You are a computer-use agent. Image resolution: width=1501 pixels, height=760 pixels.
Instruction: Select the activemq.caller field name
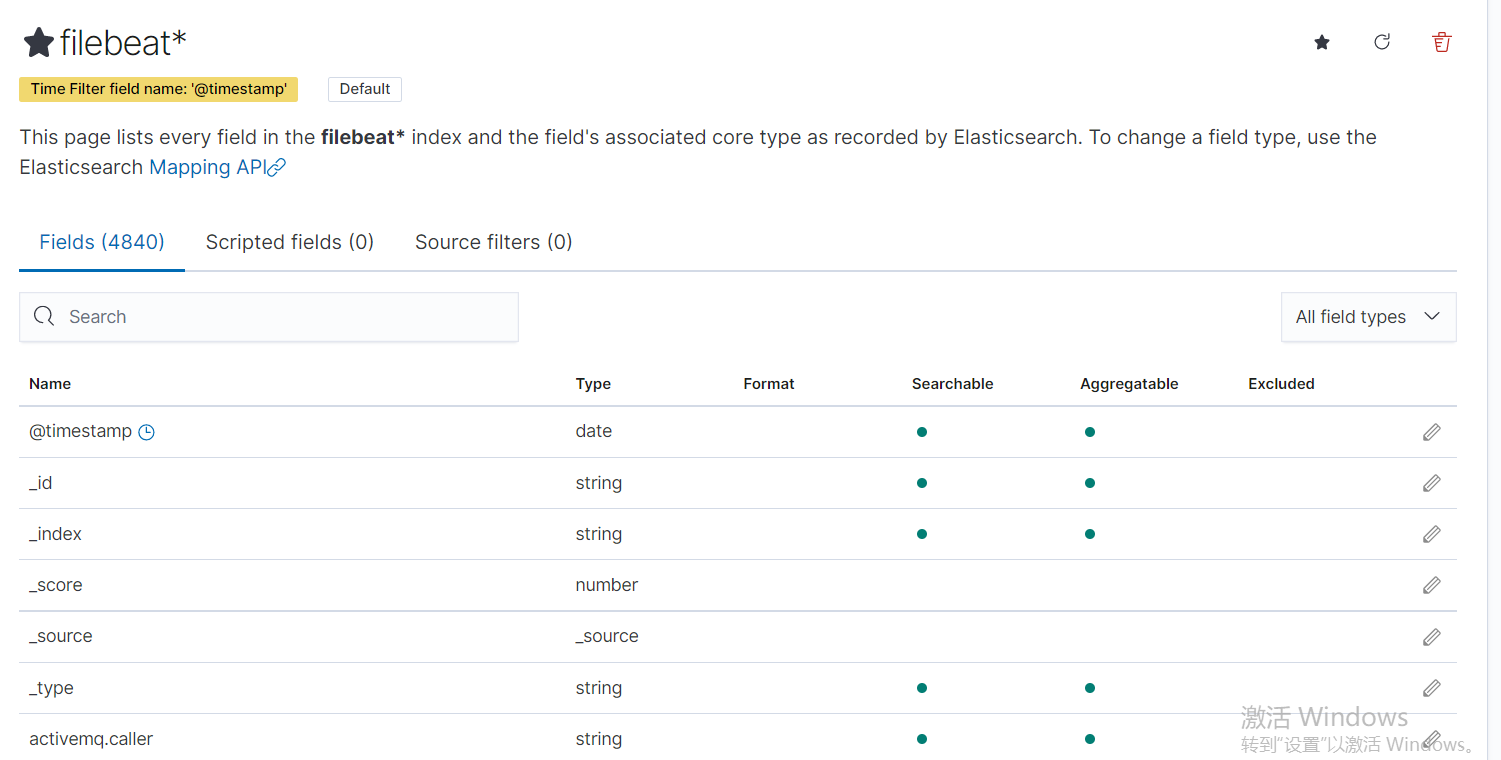coord(91,739)
